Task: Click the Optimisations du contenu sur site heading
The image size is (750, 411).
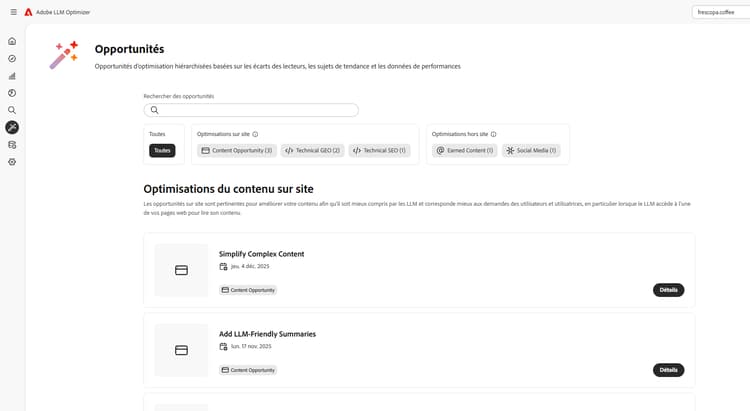Action: (x=229, y=189)
